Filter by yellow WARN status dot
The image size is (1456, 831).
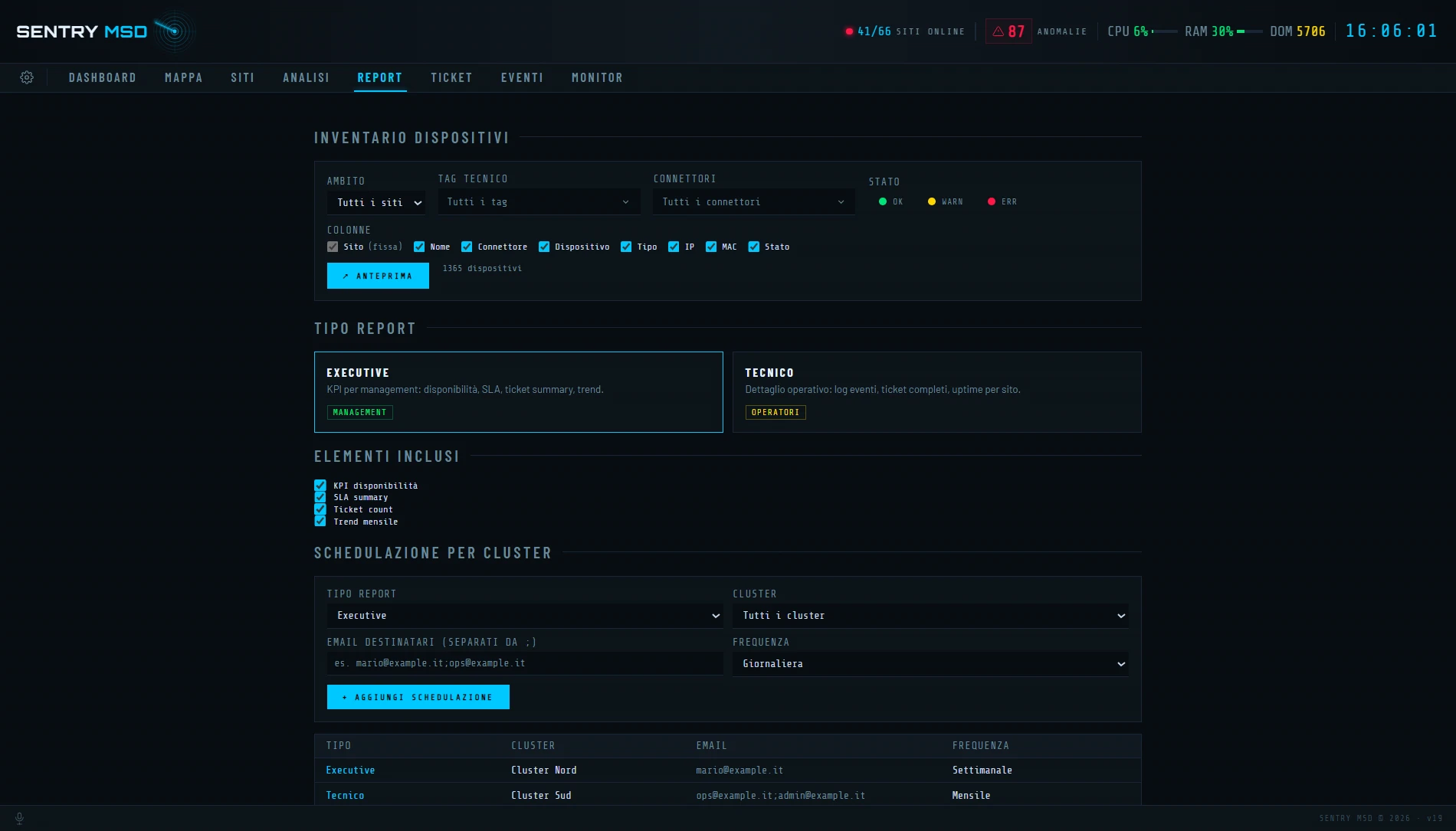[x=932, y=201]
